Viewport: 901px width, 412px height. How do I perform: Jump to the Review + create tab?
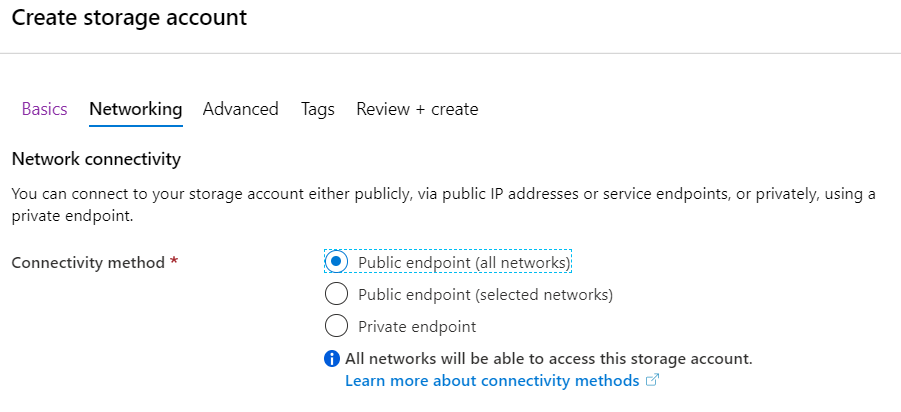point(417,109)
